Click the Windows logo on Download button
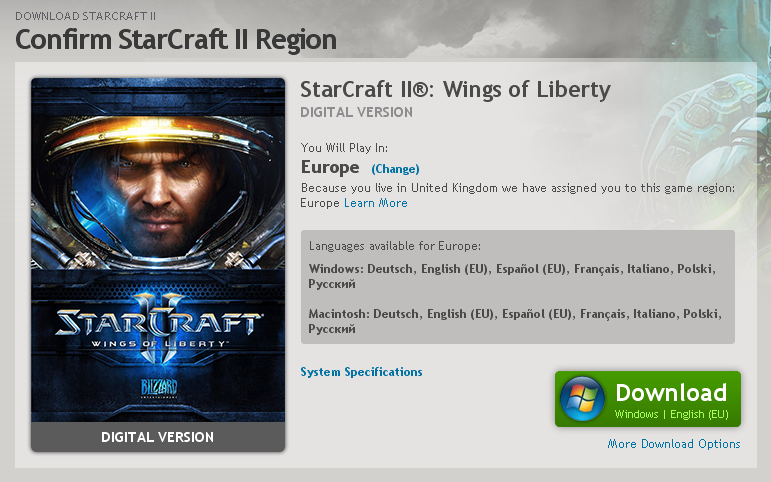Viewport: 771px width, 482px height. click(582, 399)
